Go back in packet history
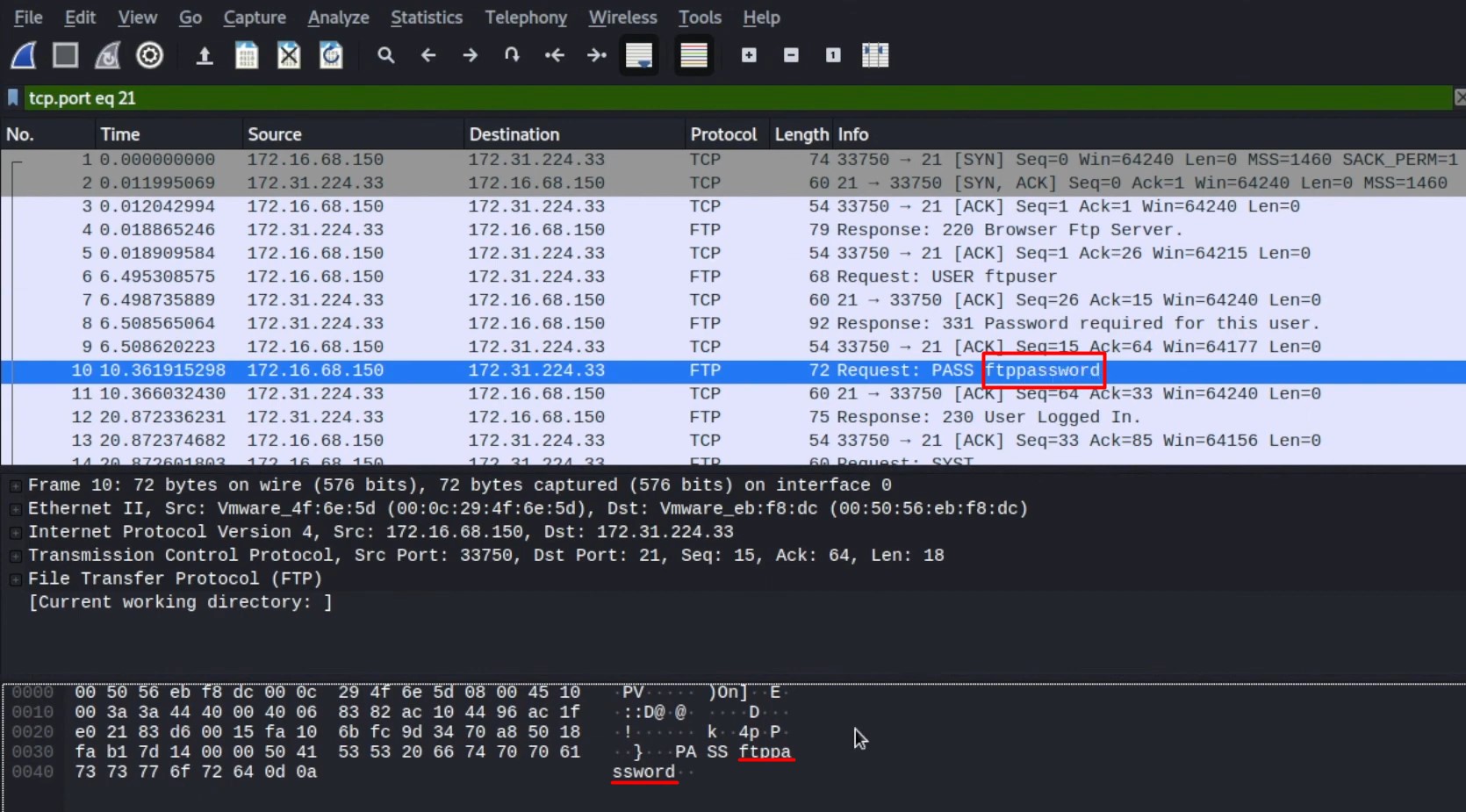The width and height of the screenshot is (1466, 812). pos(428,55)
